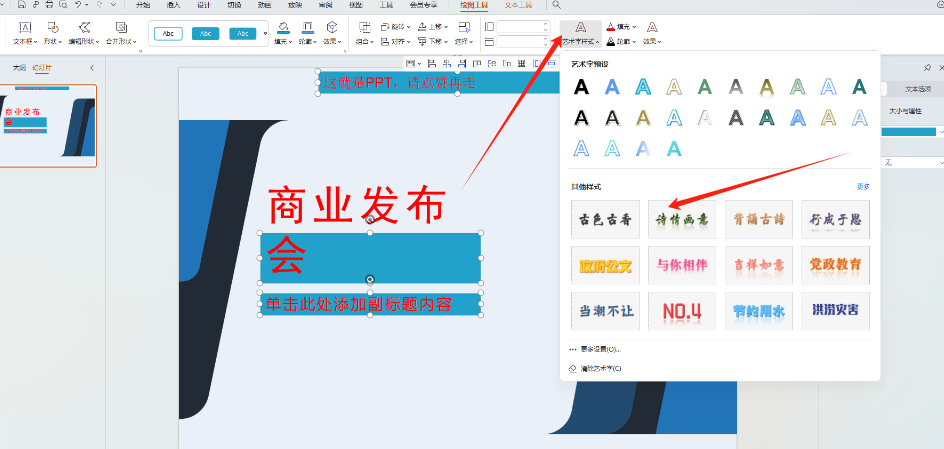Click the 更多 link beside 其他样式
This screenshot has width=944, height=449.
click(863, 187)
